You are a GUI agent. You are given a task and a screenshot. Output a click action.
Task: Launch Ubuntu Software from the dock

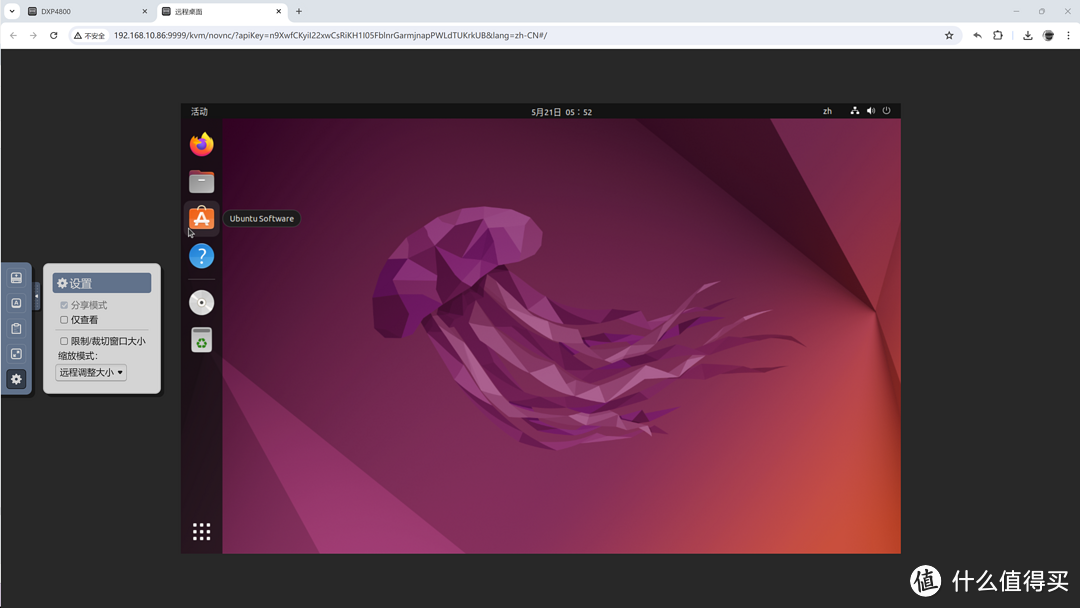click(x=202, y=219)
